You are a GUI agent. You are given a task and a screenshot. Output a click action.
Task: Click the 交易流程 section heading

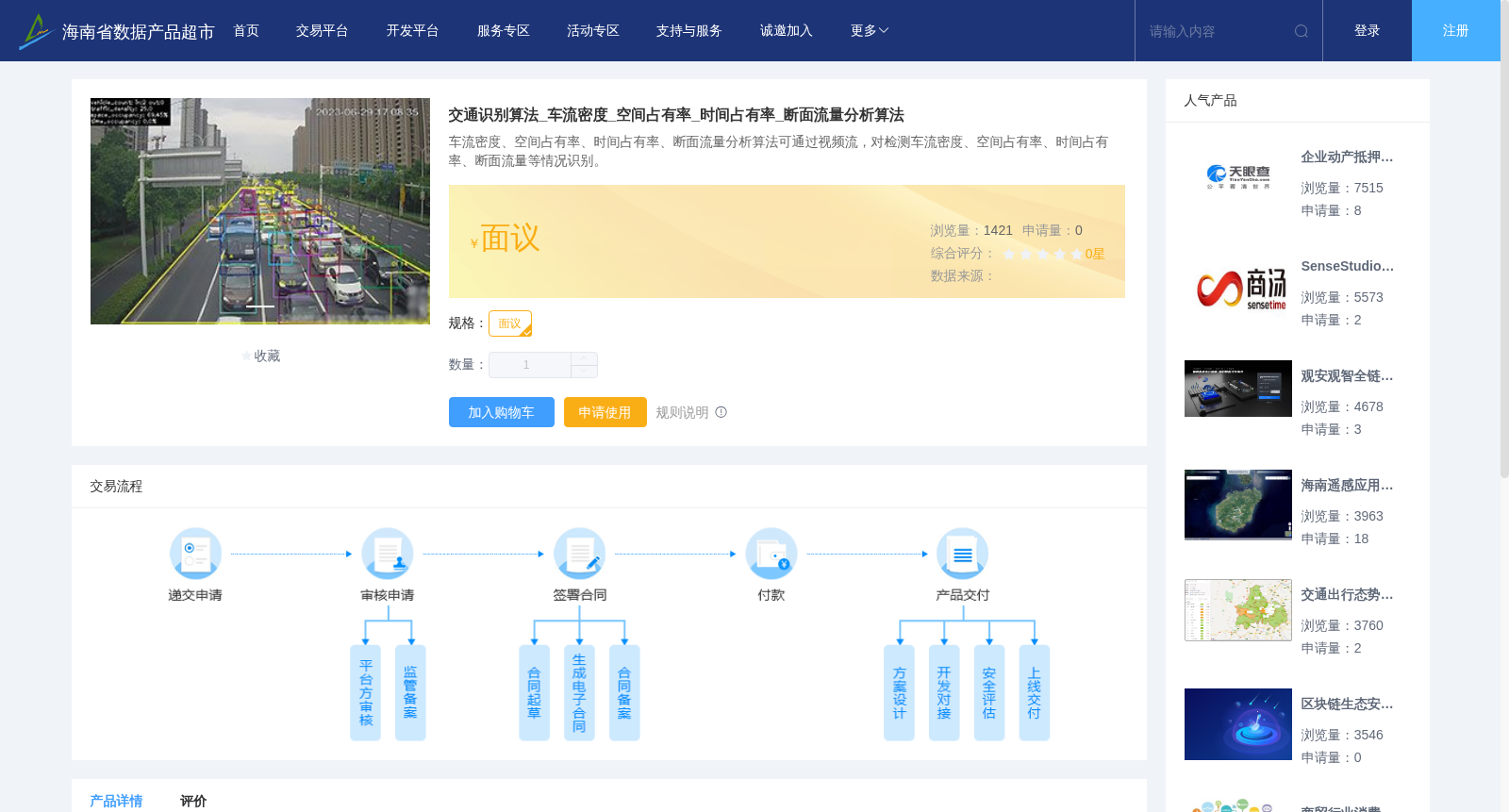[x=116, y=487]
